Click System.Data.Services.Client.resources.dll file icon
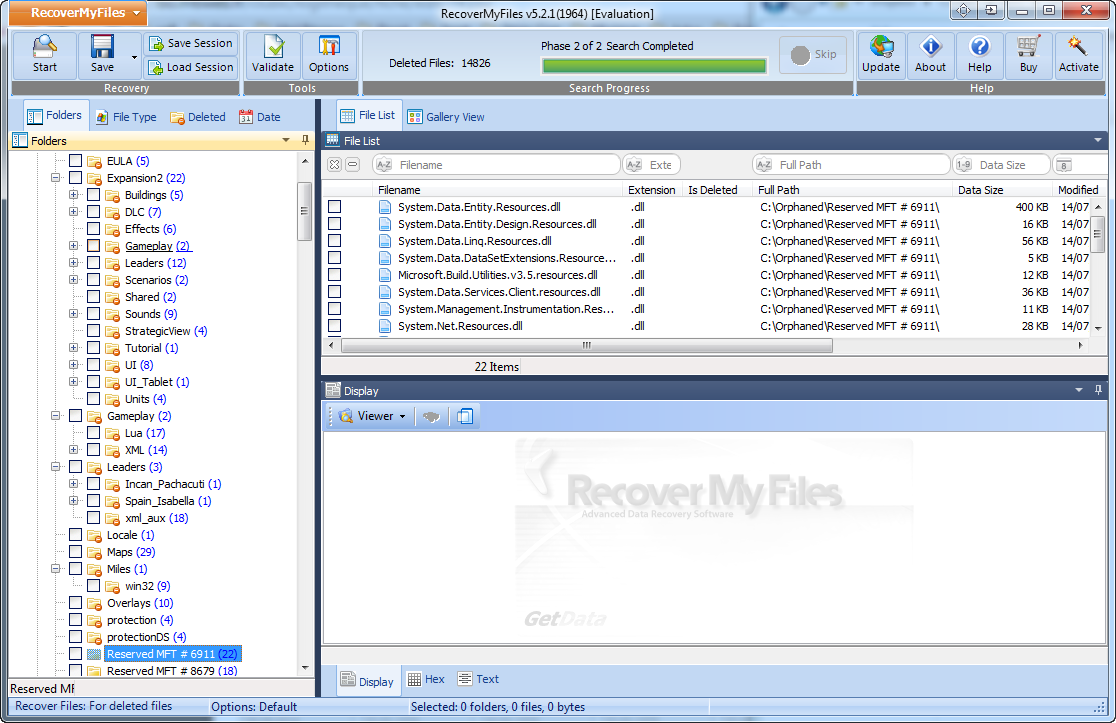 (385, 292)
